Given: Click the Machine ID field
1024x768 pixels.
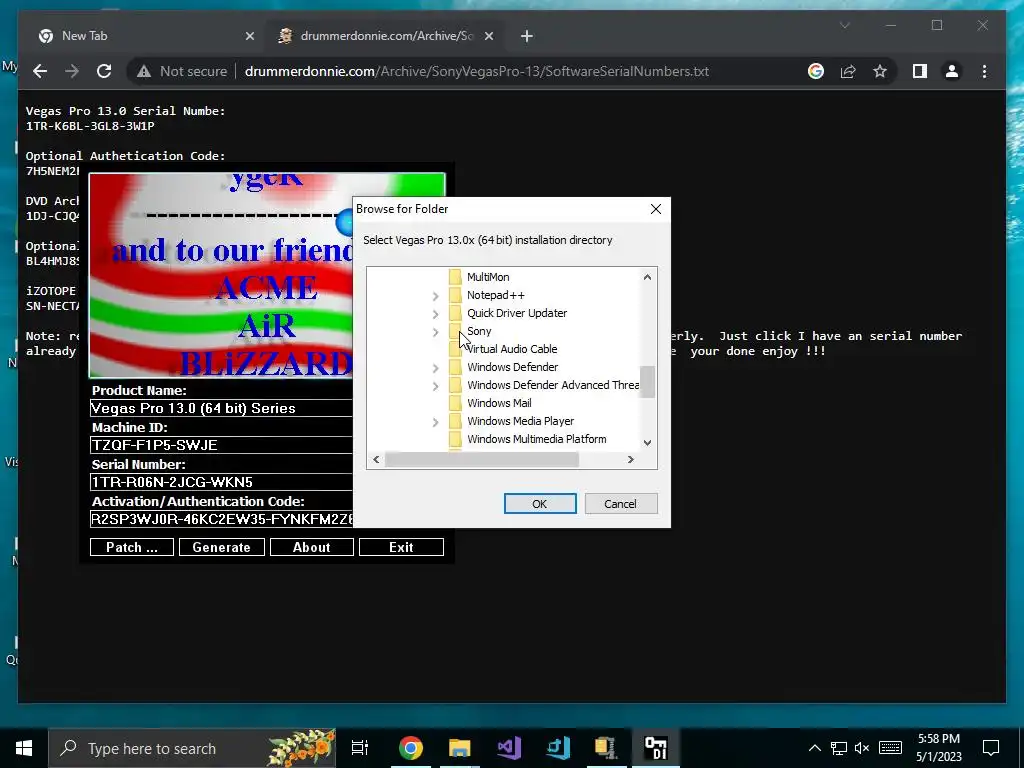Looking at the screenshot, I should 221,445.
